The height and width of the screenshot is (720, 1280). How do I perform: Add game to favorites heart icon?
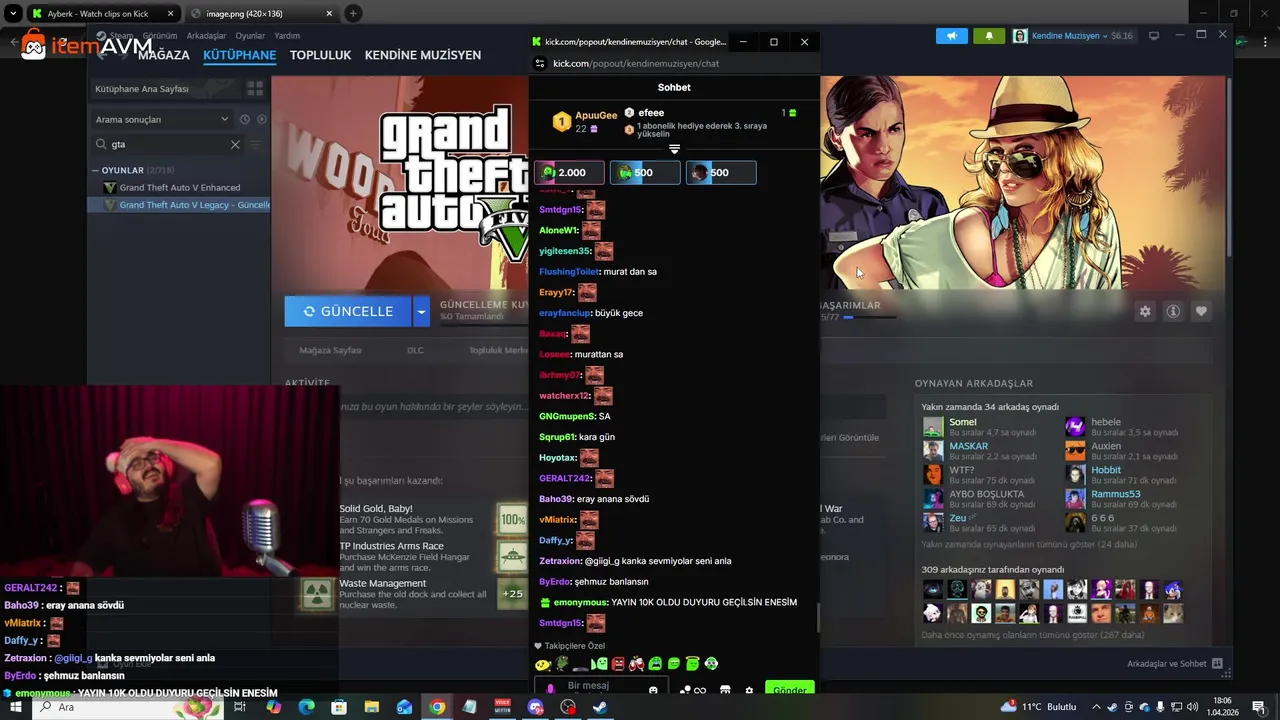pyautogui.click(x=1201, y=311)
